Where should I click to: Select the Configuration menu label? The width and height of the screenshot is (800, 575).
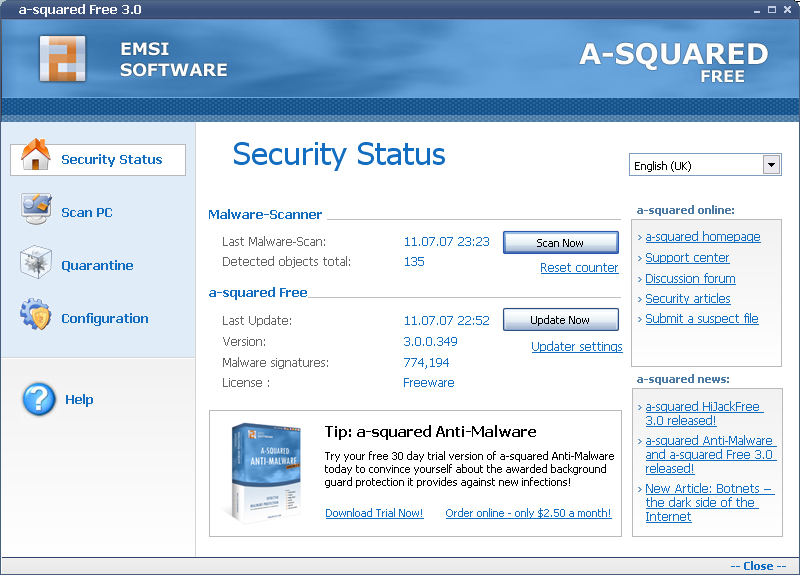click(104, 319)
